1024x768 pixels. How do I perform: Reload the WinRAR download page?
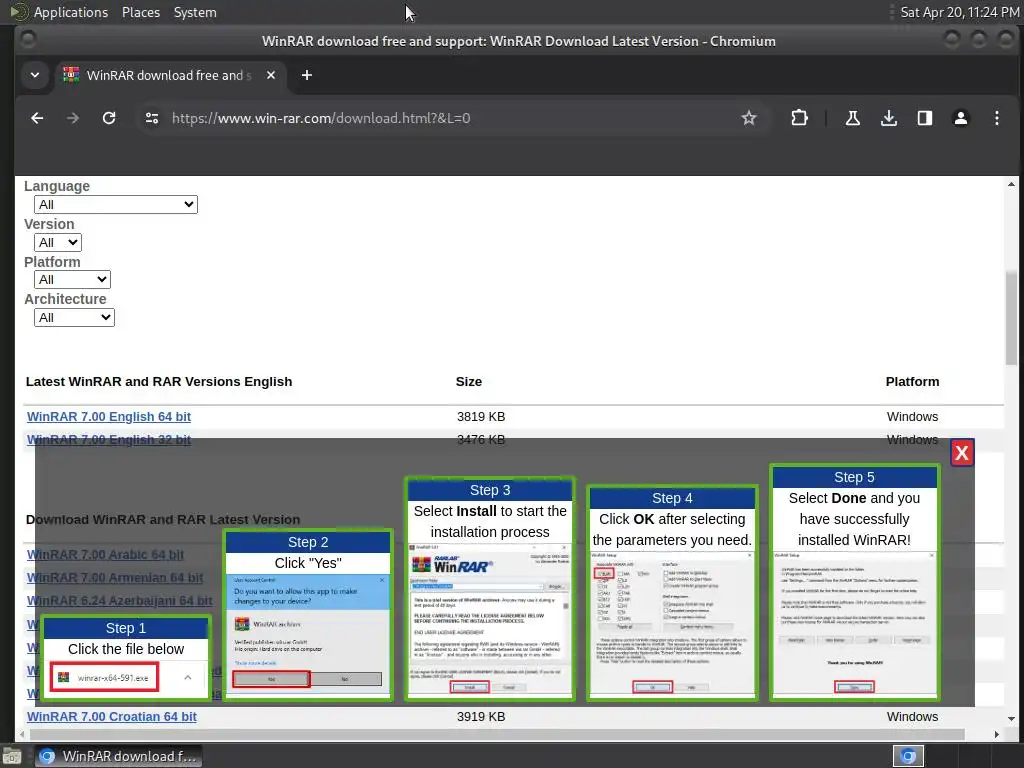tap(109, 118)
